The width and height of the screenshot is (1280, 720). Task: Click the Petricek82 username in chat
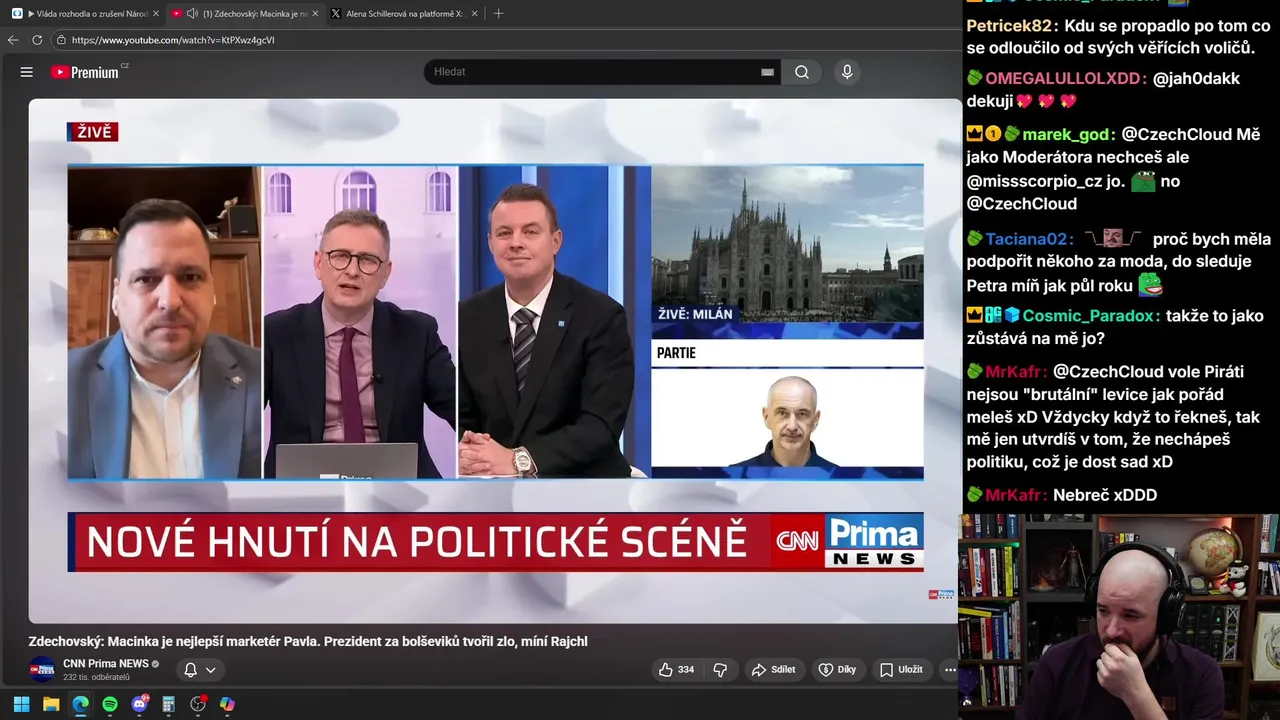click(1009, 26)
